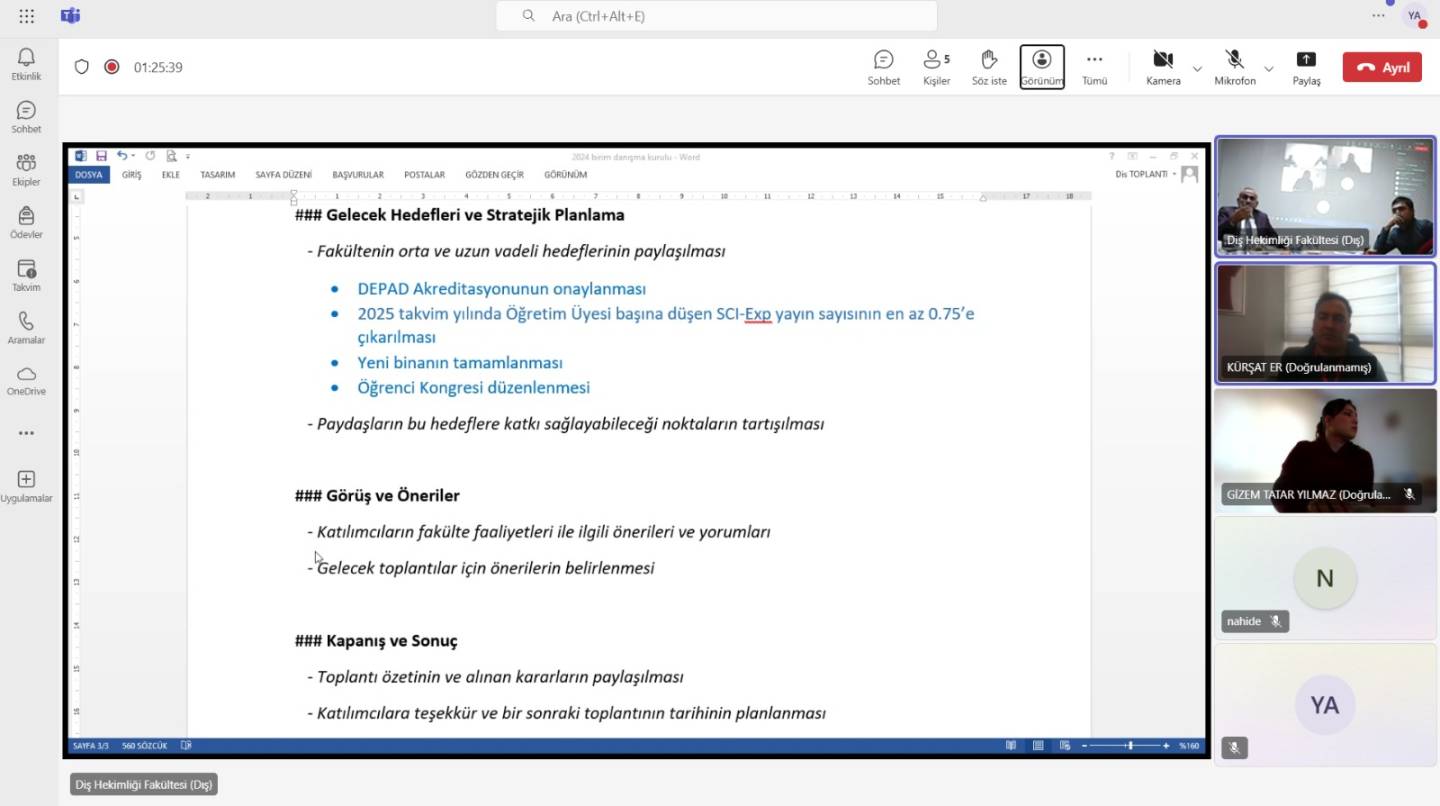Open Sohbet in the left sidebar

[26, 117]
